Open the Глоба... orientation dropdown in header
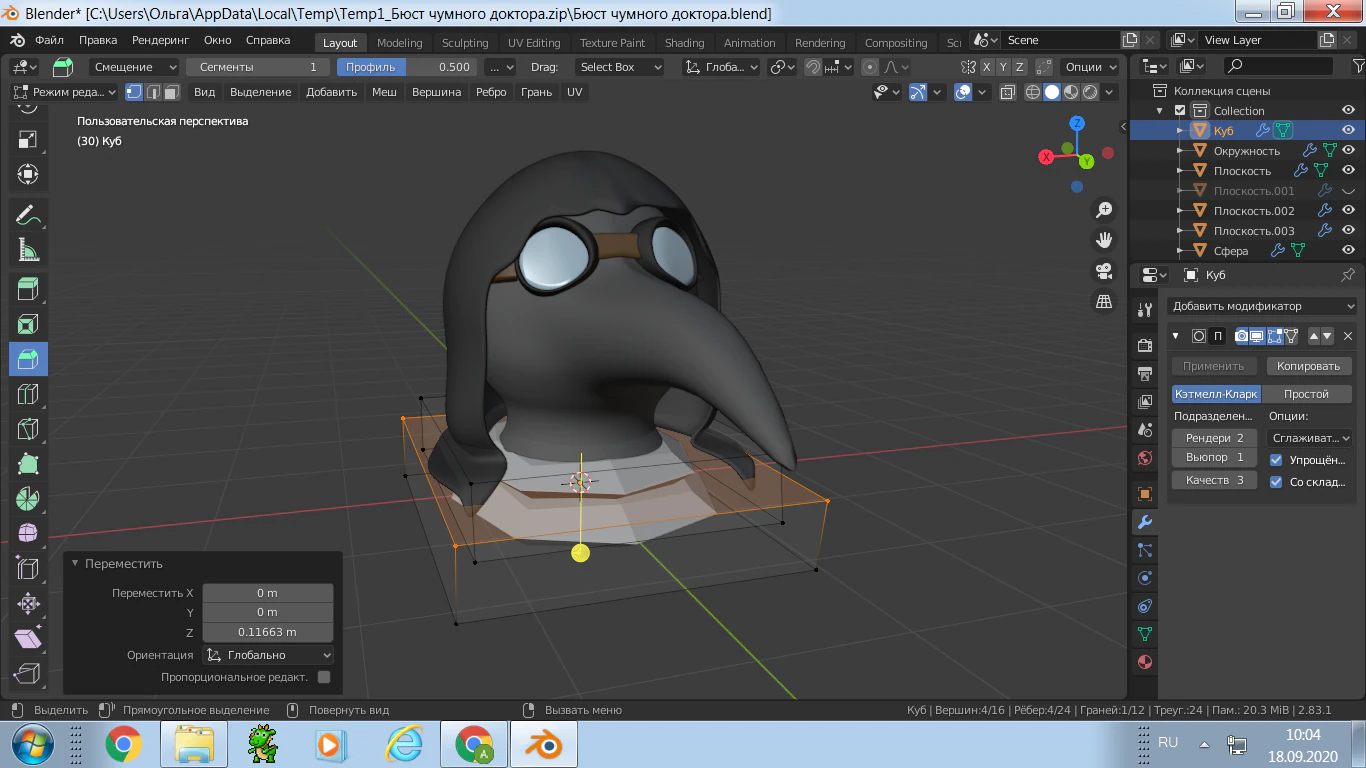This screenshot has width=1366, height=768. point(721,67)
